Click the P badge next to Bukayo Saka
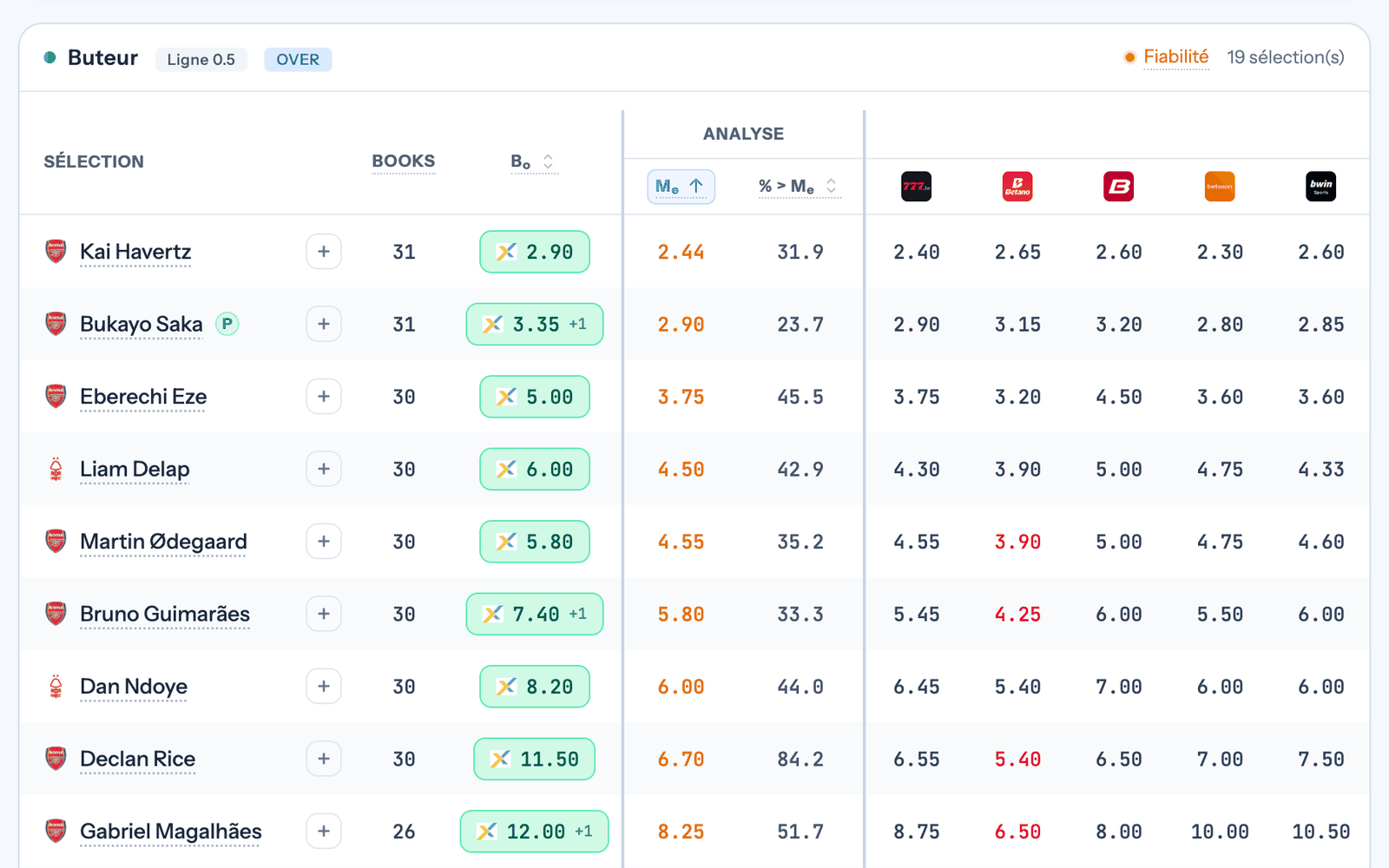 coord(227,324)
